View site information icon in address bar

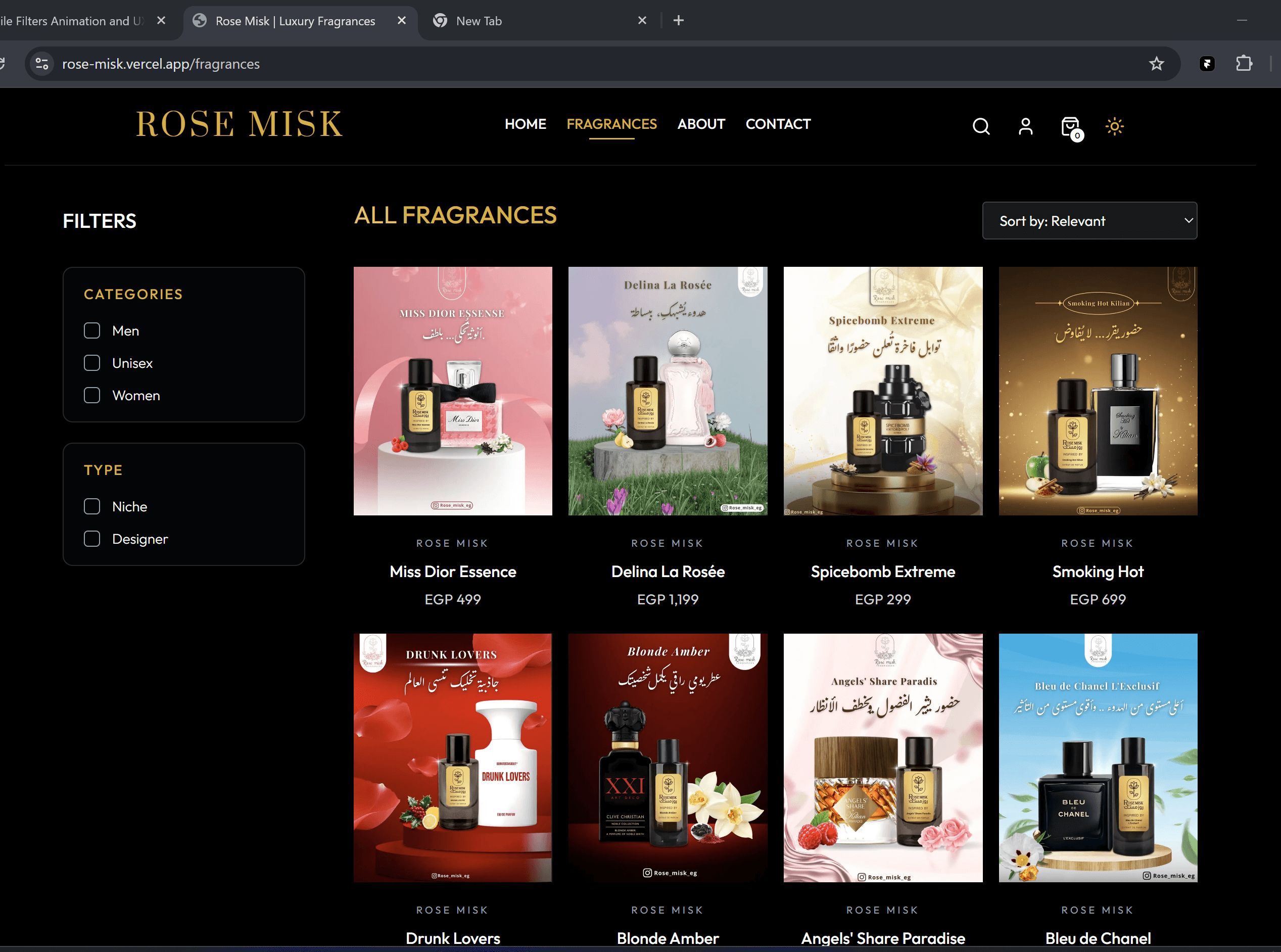coord(41,63)
